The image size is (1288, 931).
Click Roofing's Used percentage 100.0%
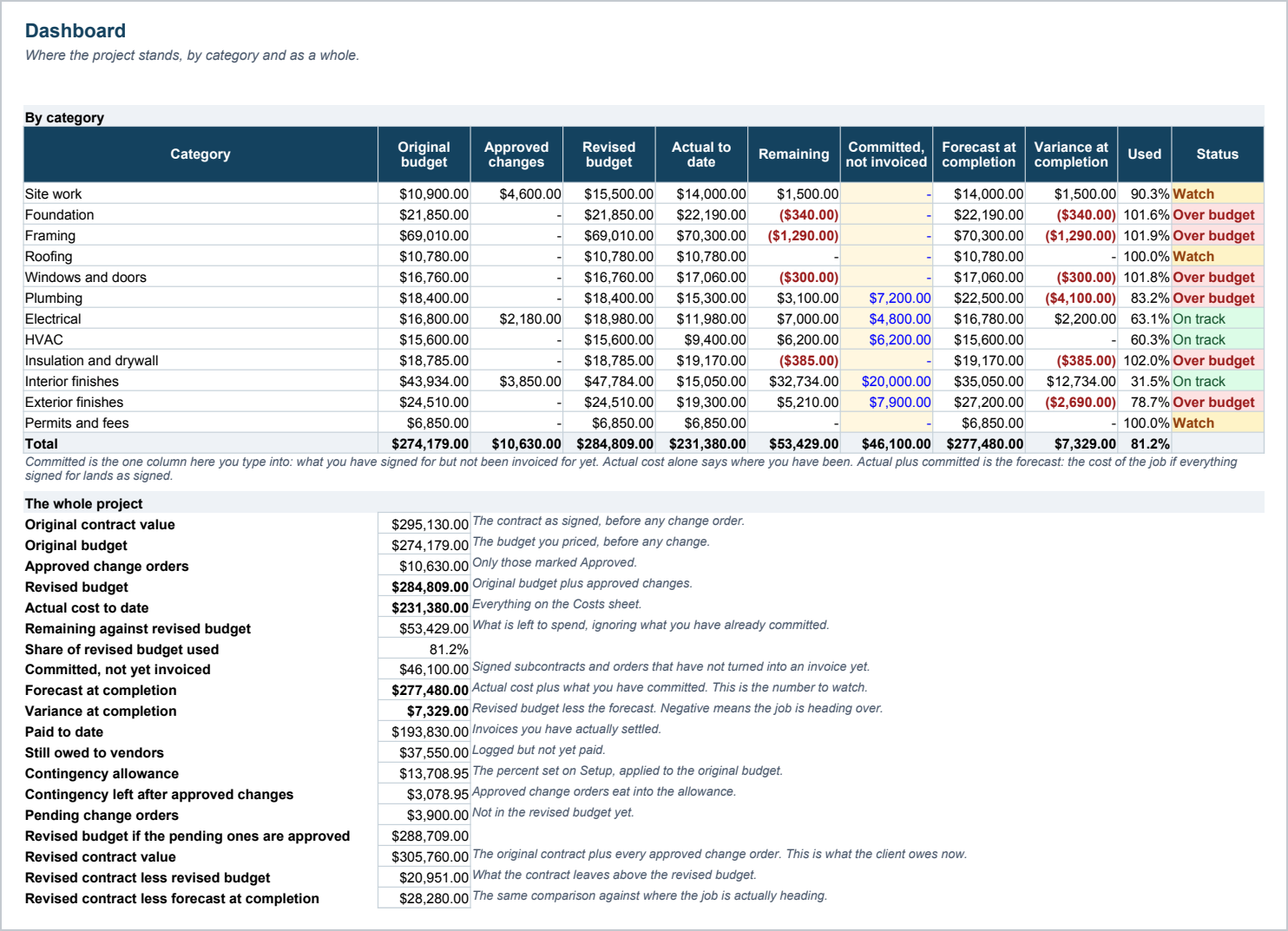click(x=1144, y=256)
